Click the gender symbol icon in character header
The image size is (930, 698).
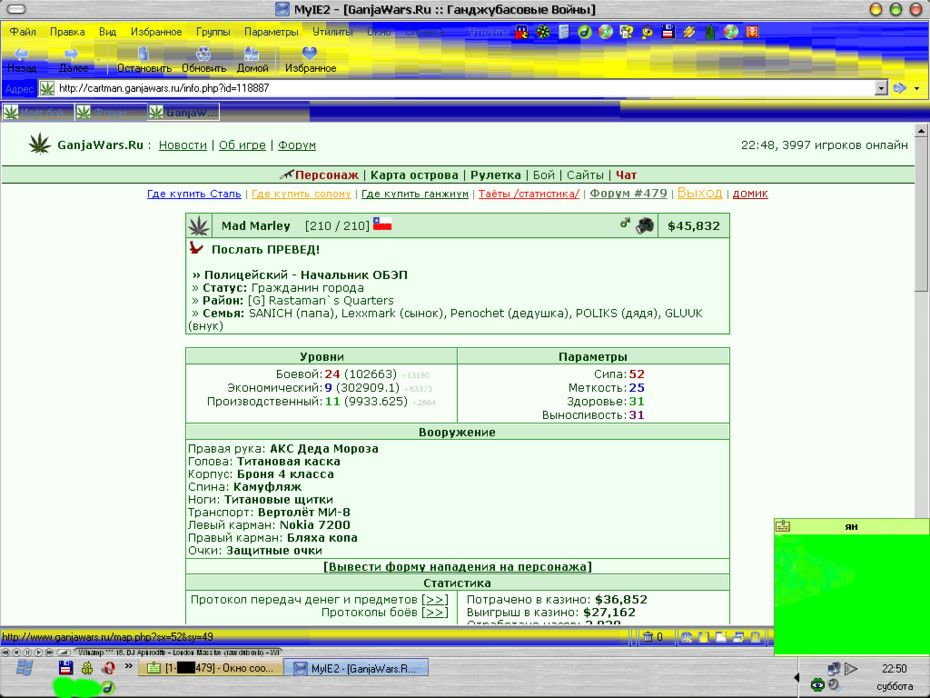point(625,223)
